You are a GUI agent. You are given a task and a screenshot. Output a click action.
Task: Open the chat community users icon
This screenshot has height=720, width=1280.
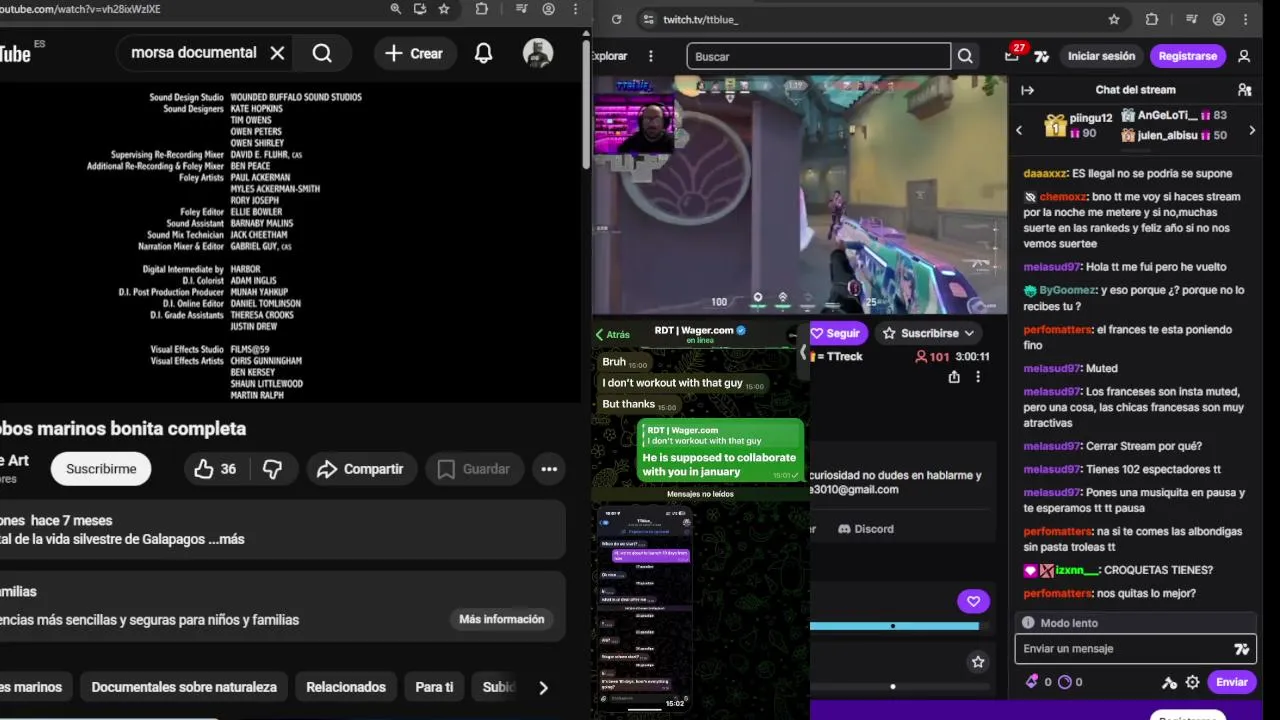[1244, 90]
